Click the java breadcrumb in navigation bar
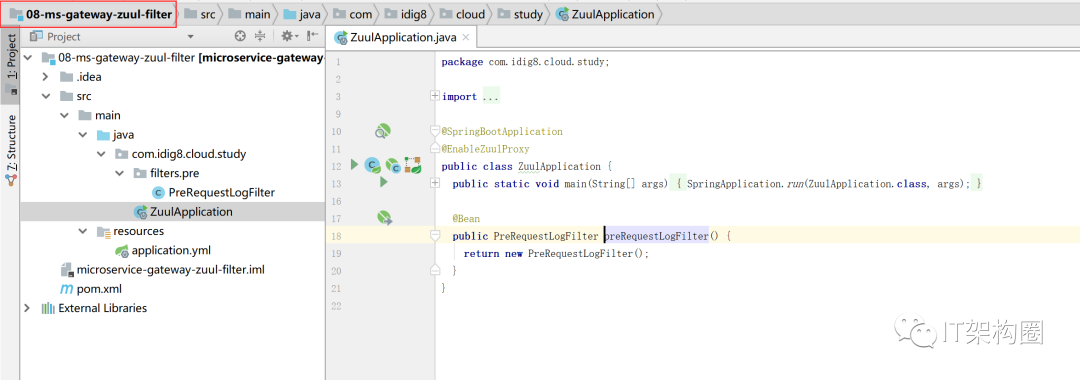The image size is (1080, 380). click(303, 14)
